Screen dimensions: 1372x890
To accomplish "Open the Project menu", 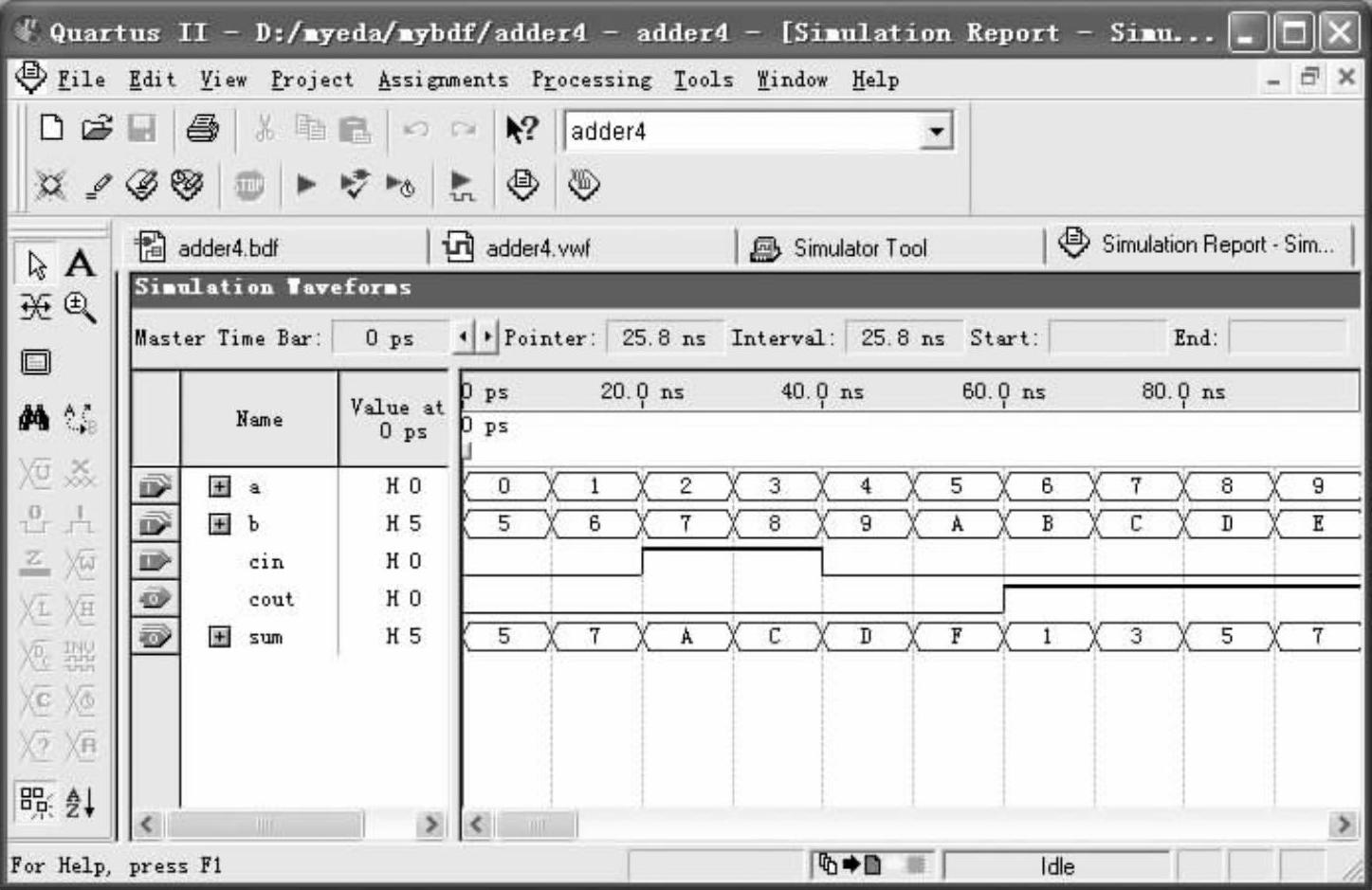I will pyautogui.click(x=312, y=80).
